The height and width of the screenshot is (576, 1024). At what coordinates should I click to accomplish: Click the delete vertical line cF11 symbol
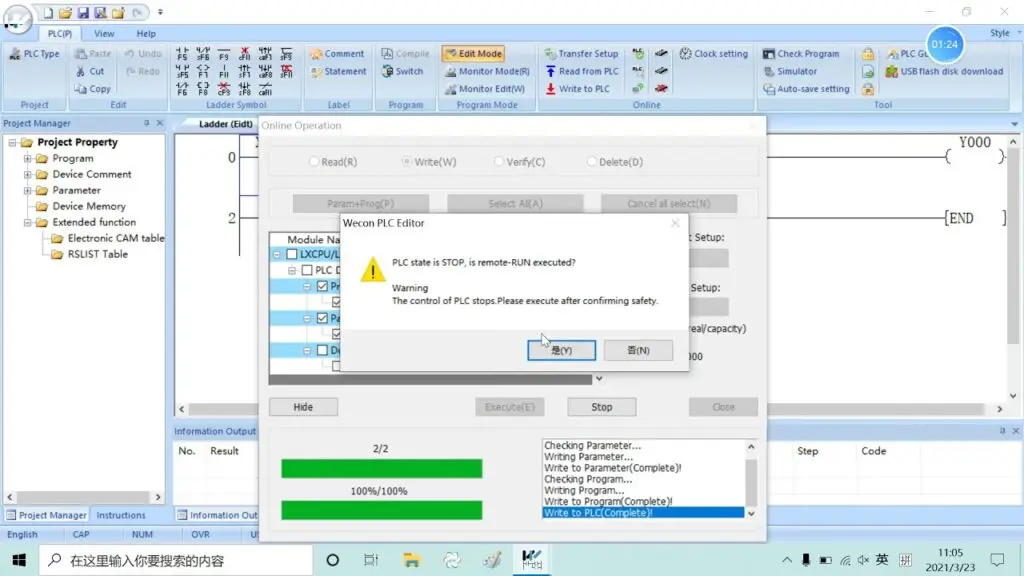coord(245,54)
